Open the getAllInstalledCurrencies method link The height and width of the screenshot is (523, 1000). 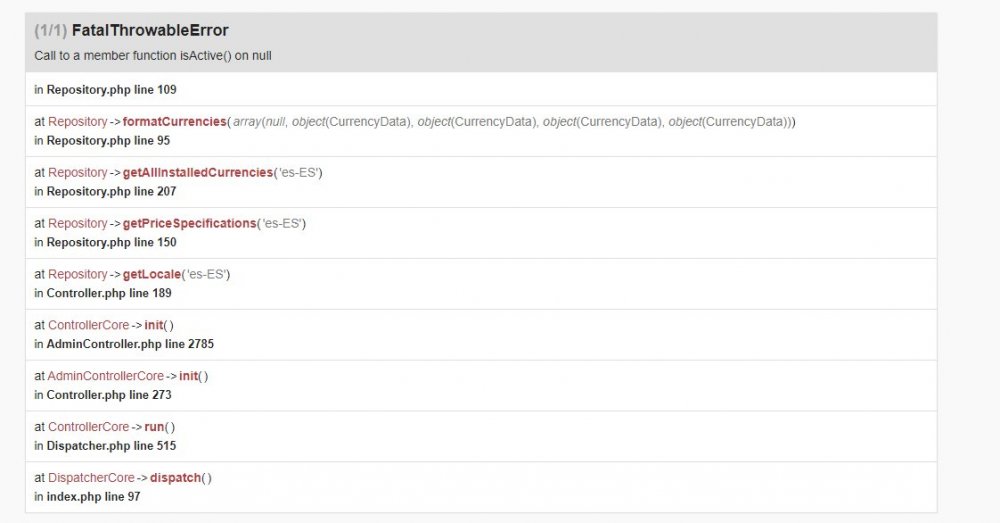pyautogui.click(x=198, y=172)
